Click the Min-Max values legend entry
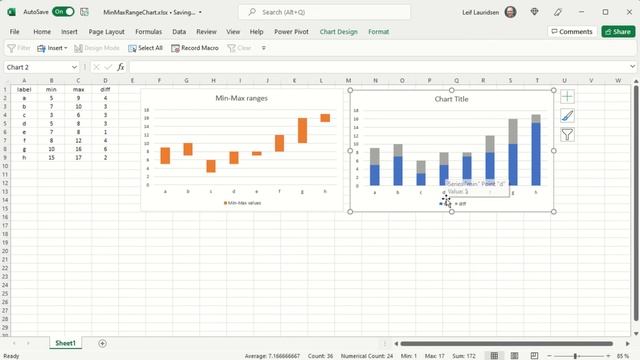Viewport: 640px width, 360px height. [242, 203]
